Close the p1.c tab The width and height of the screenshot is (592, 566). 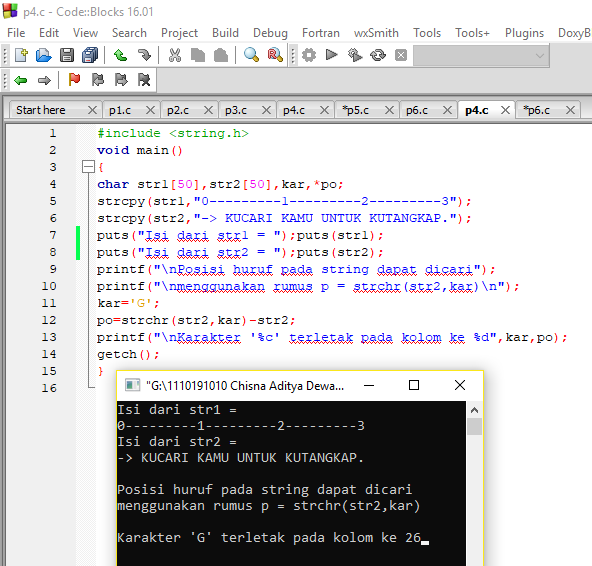[150, 110]
